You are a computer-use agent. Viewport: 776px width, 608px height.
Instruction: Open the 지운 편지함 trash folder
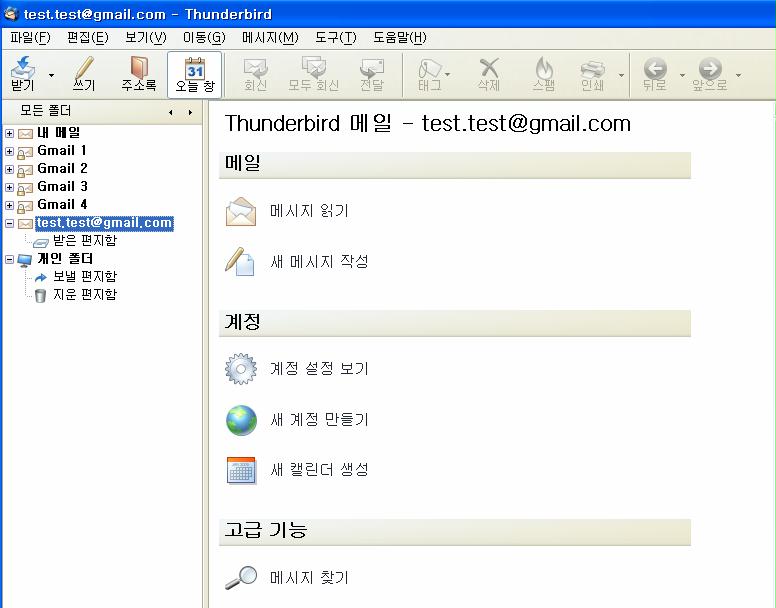(85, 295)
